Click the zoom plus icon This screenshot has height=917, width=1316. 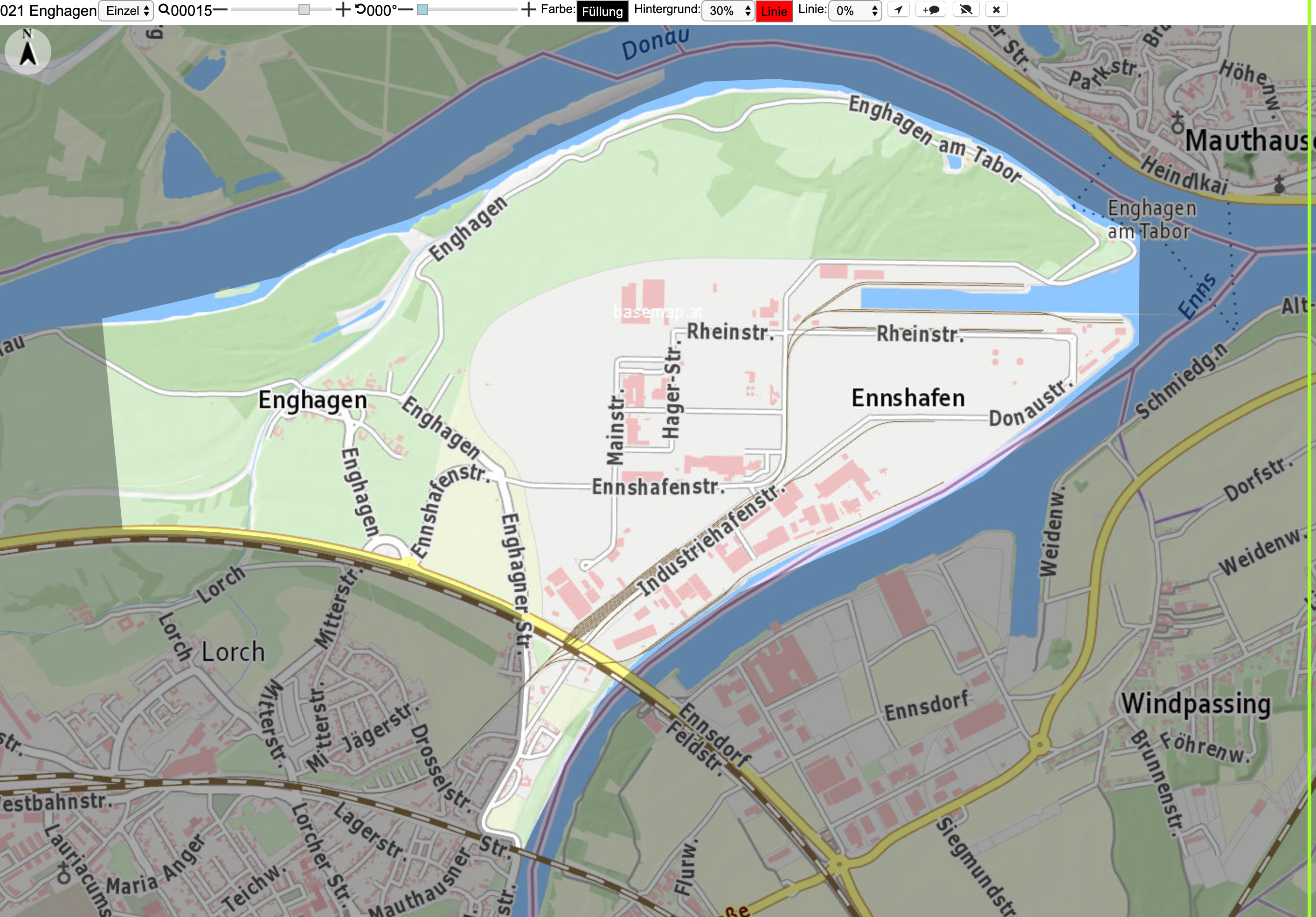343,10
